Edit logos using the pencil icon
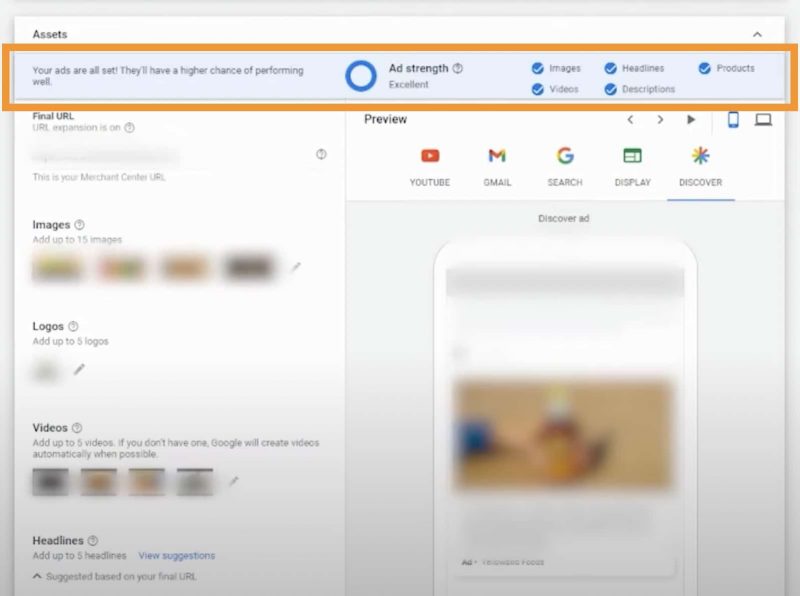The height and width of the screenshot is (596, 800). 80,369
